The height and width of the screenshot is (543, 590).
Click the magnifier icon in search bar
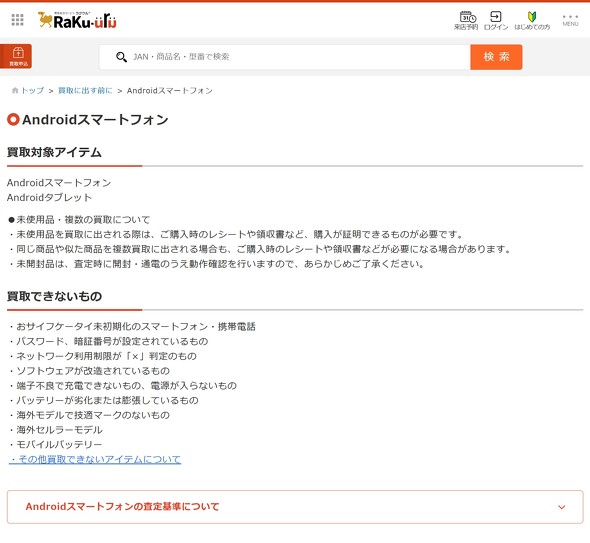[x=121, y=57]
